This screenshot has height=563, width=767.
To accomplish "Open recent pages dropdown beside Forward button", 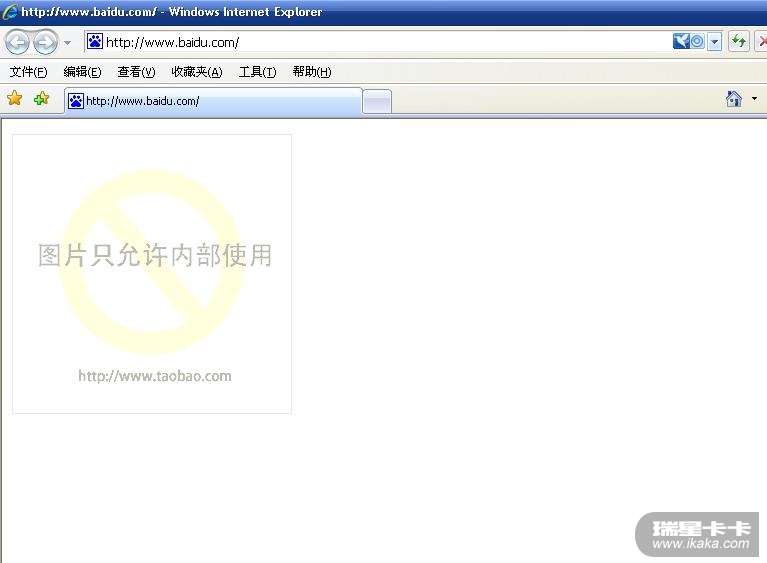I will click(x=68, y=43).
